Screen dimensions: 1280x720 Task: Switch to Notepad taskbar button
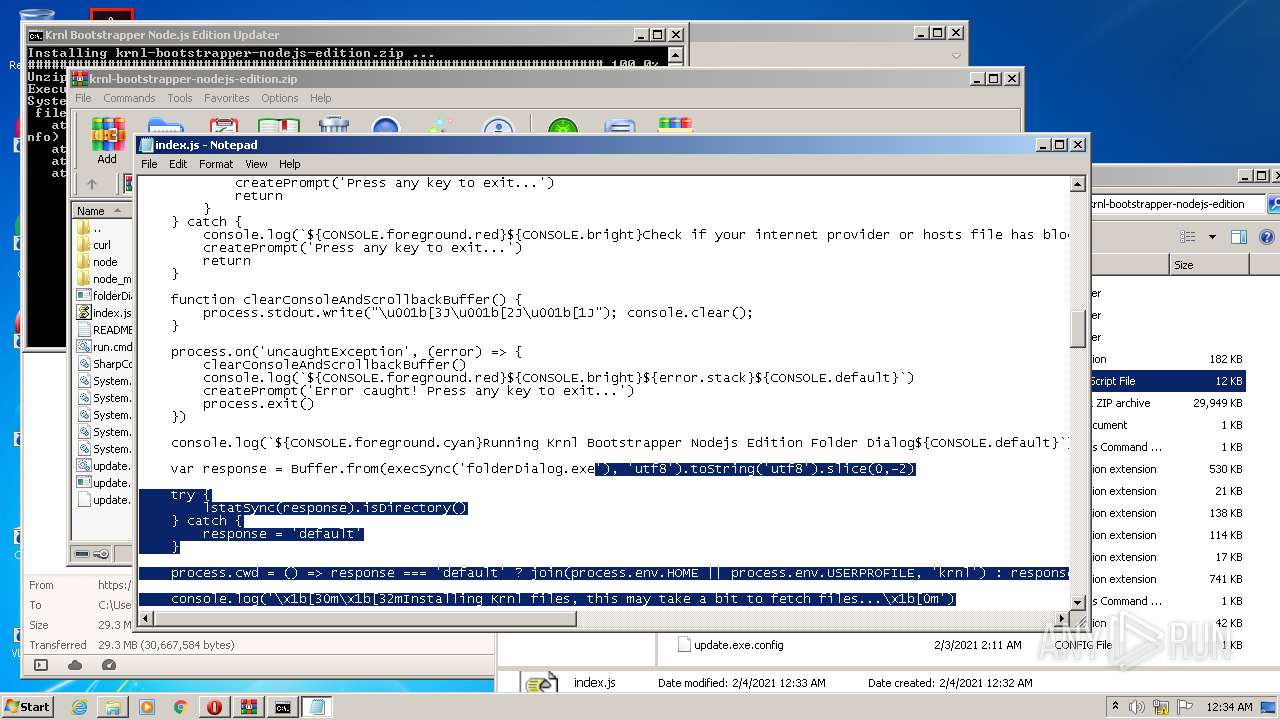(317, 707)
